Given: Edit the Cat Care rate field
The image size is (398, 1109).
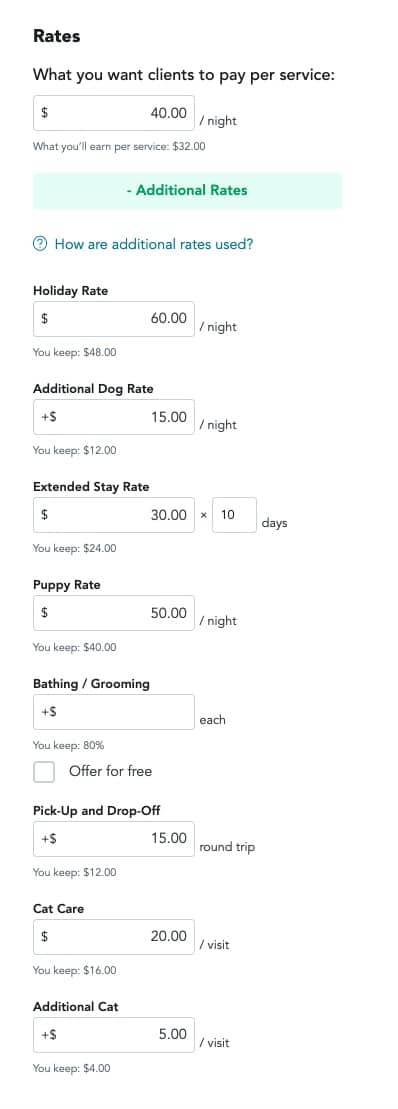Looking at the screenshot, I should click(x=114, y=936).
